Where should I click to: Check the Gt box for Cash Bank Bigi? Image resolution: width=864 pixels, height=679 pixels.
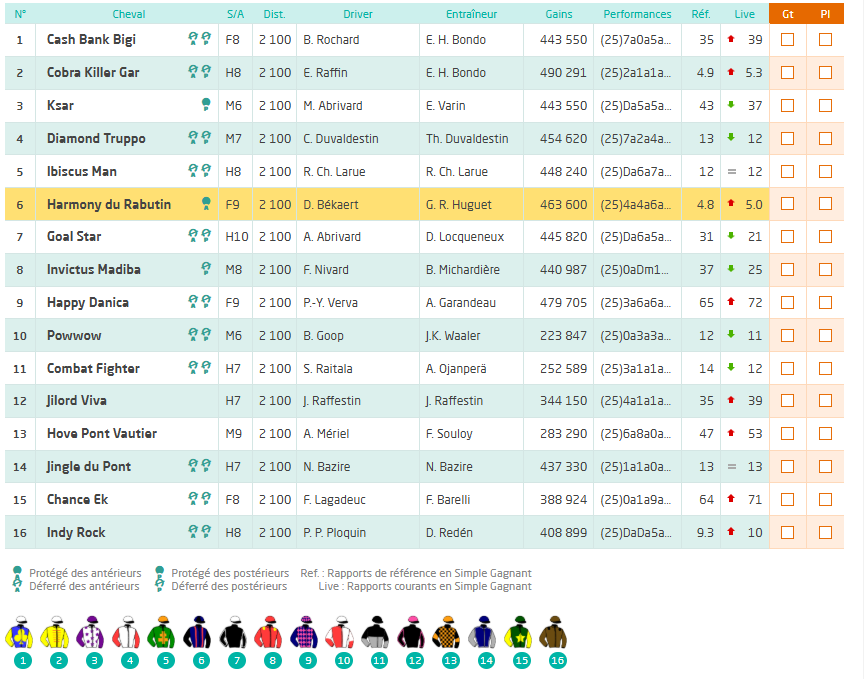coord(787,40)
